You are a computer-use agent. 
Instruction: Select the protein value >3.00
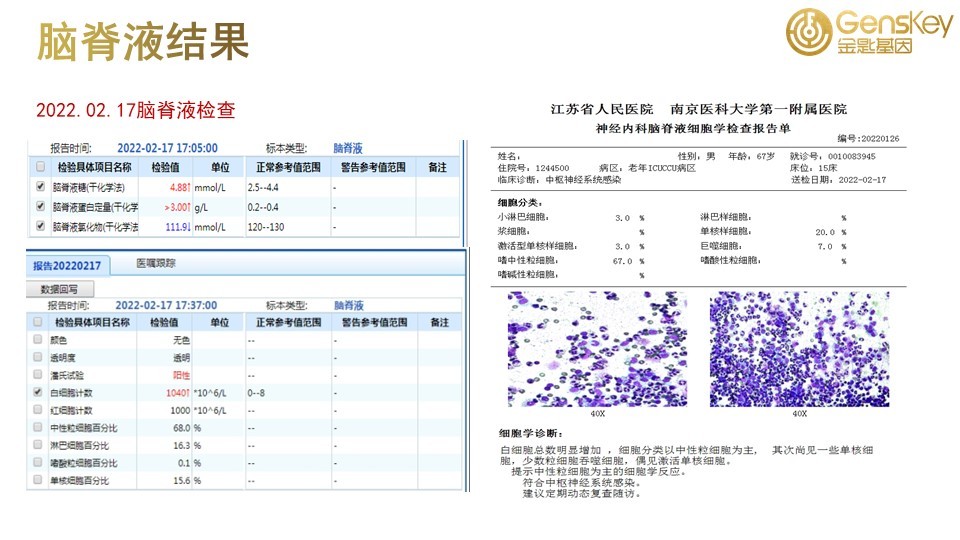(178, 208)
